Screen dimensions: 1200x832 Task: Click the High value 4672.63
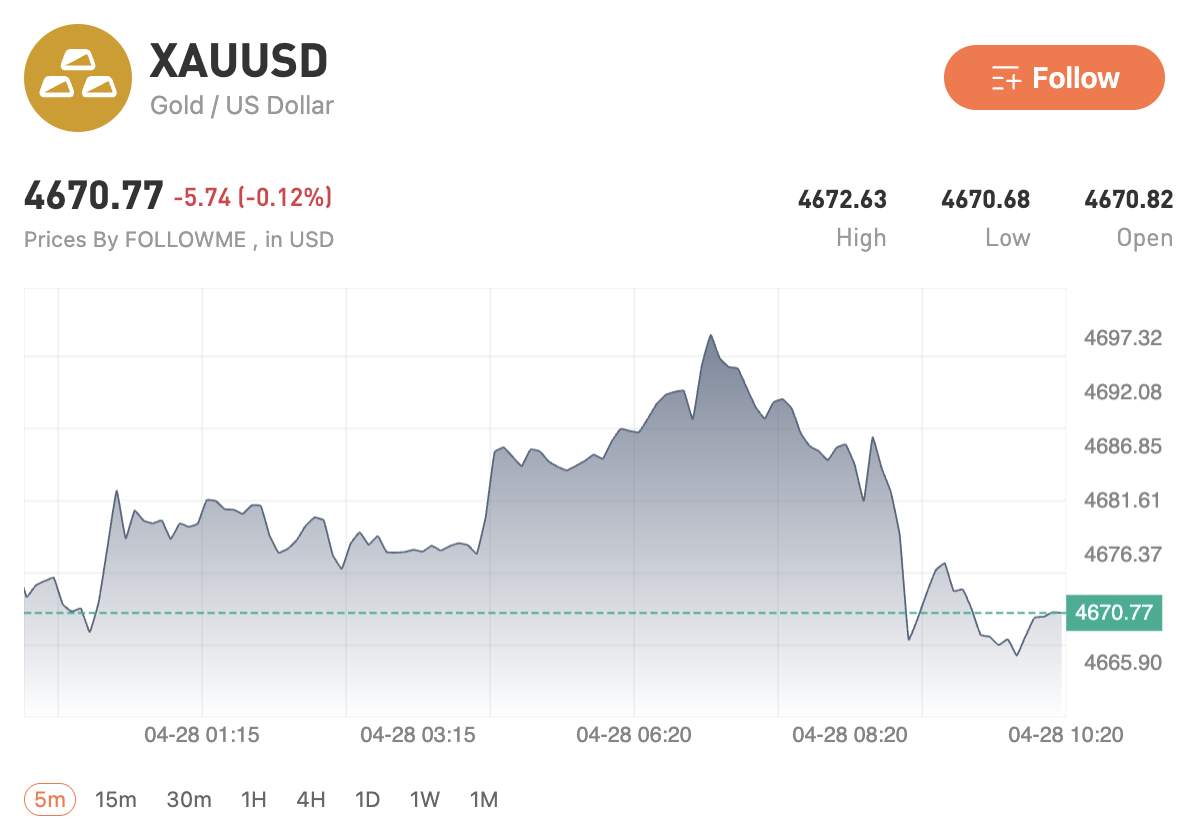click(x=842, y=200)
